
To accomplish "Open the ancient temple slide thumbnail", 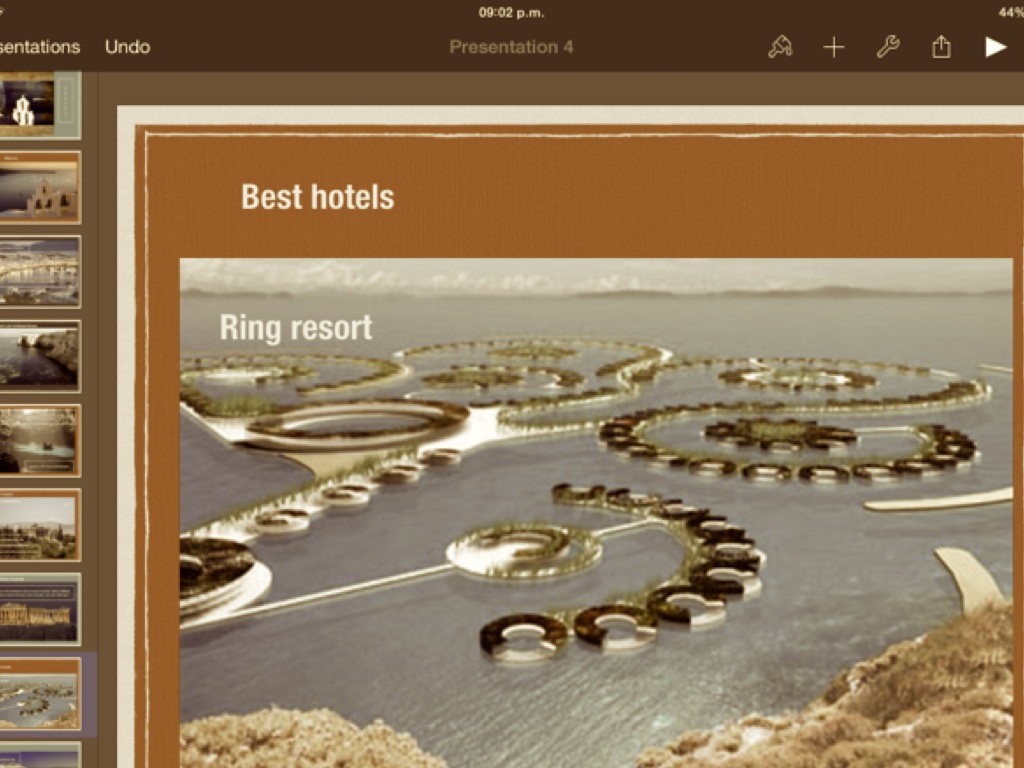I will (39, 609).
